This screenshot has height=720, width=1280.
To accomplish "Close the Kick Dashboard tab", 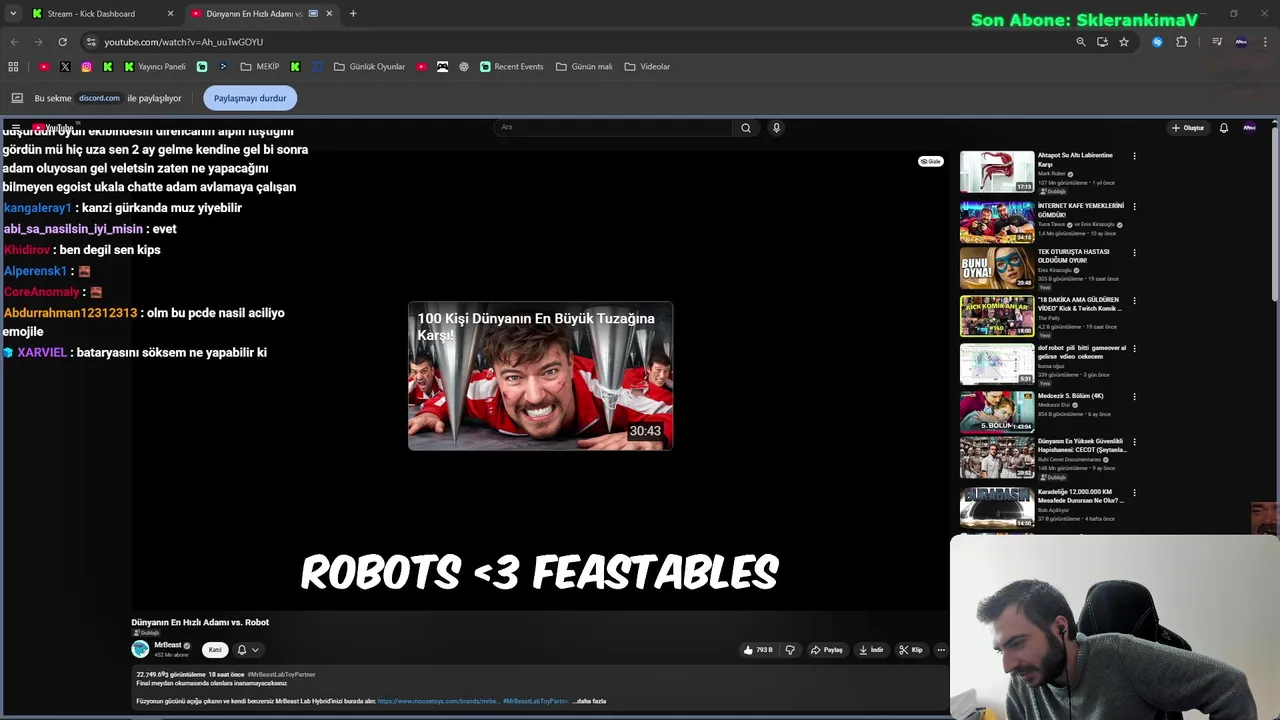I will click(170, 14).
